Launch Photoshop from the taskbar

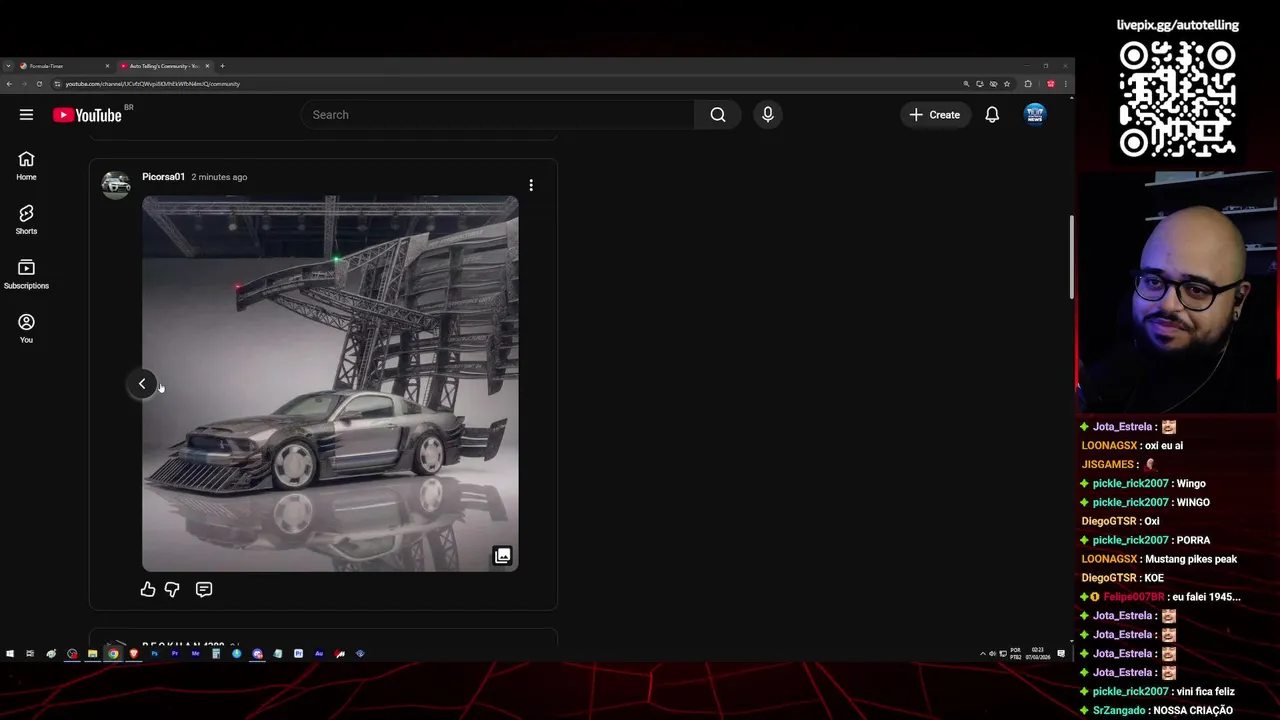point(154,654)
